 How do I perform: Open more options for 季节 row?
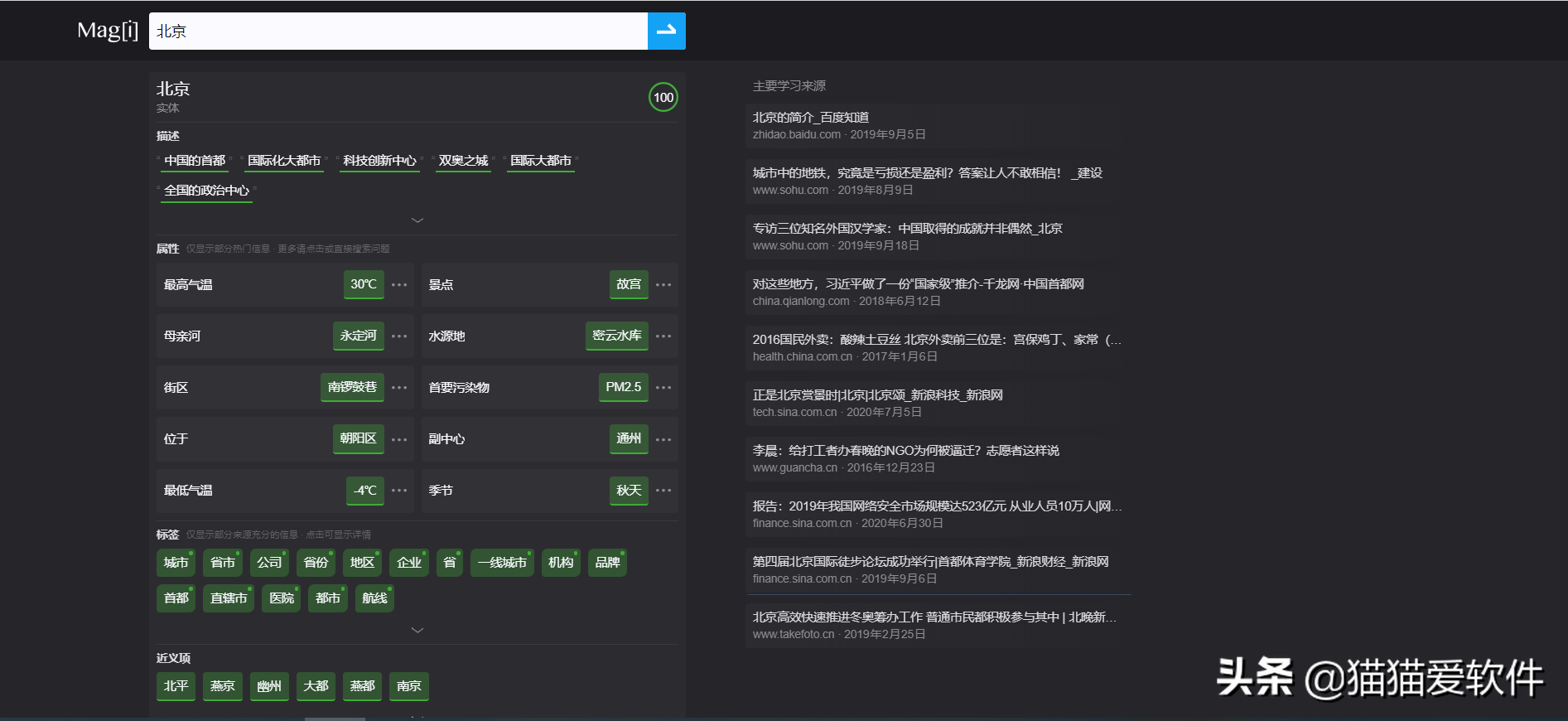point(663,491)
